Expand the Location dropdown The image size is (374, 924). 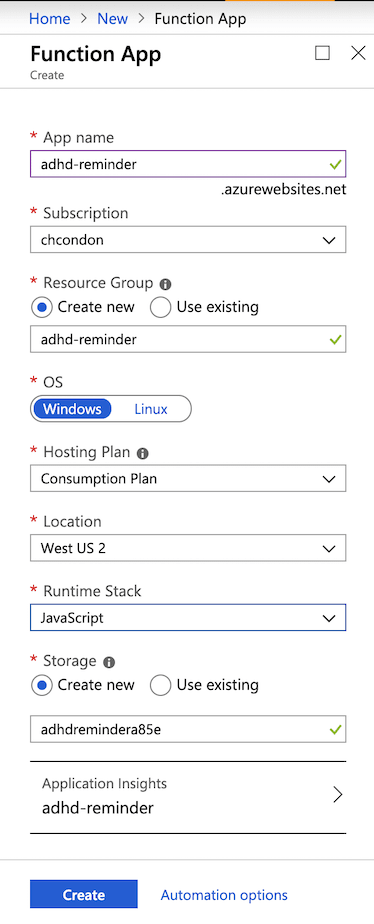pyautogui.click(x=188, y=548)
